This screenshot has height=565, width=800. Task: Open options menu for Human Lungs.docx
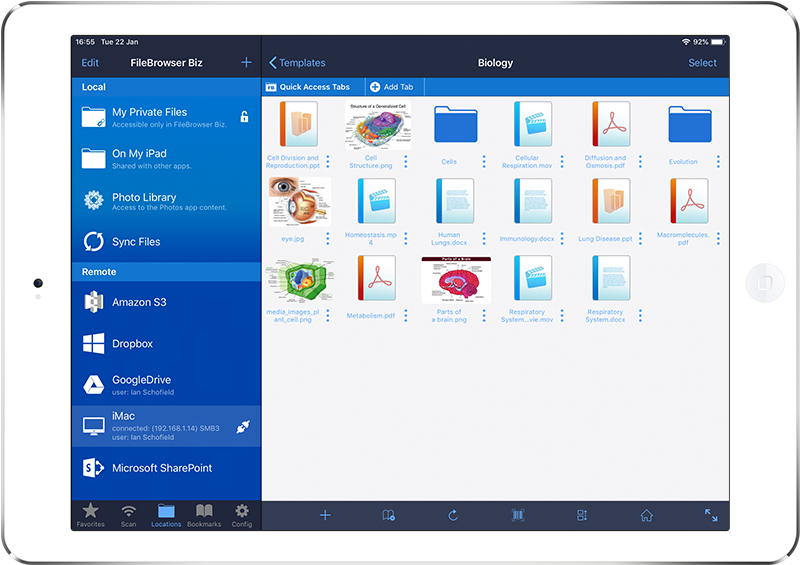pos(484,238)
